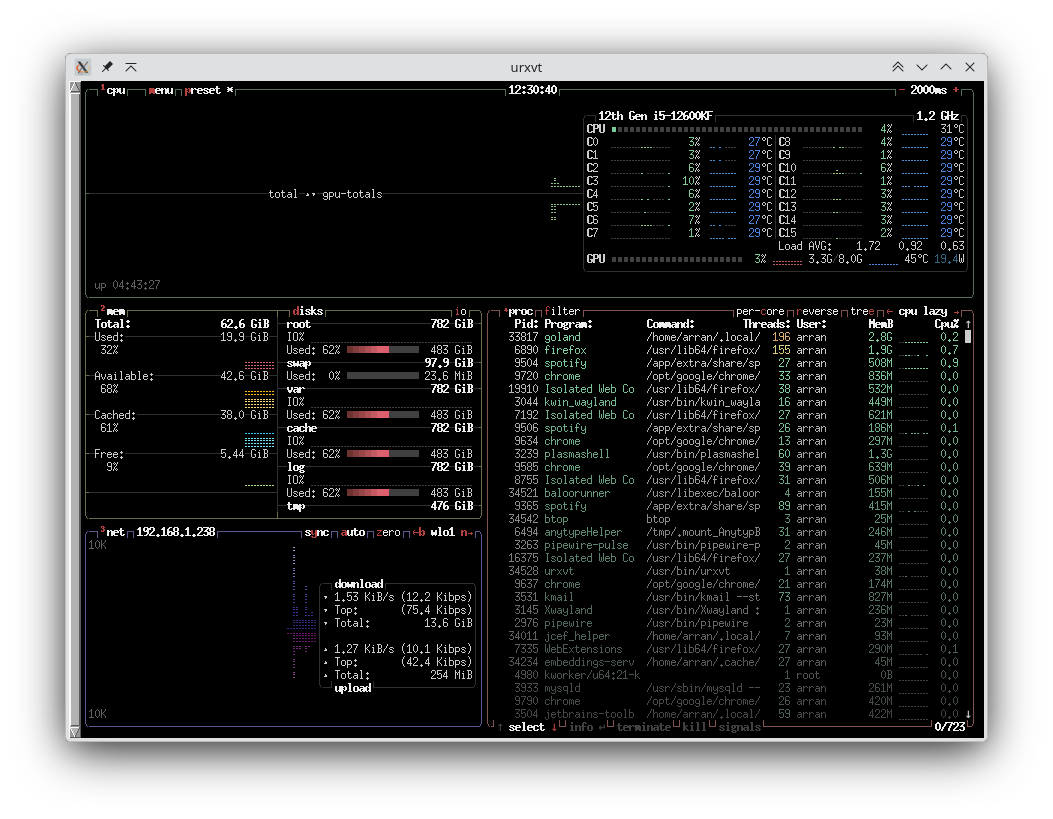Toggle the disks panel label
Image resolution: width=1053 pixels, height=819 pixels.
308,311
